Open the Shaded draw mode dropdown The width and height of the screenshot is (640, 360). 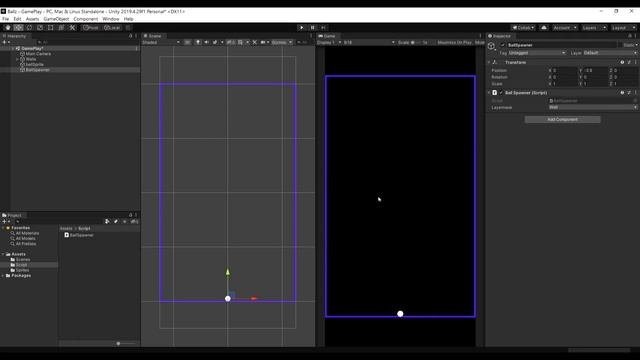point(161,42)
